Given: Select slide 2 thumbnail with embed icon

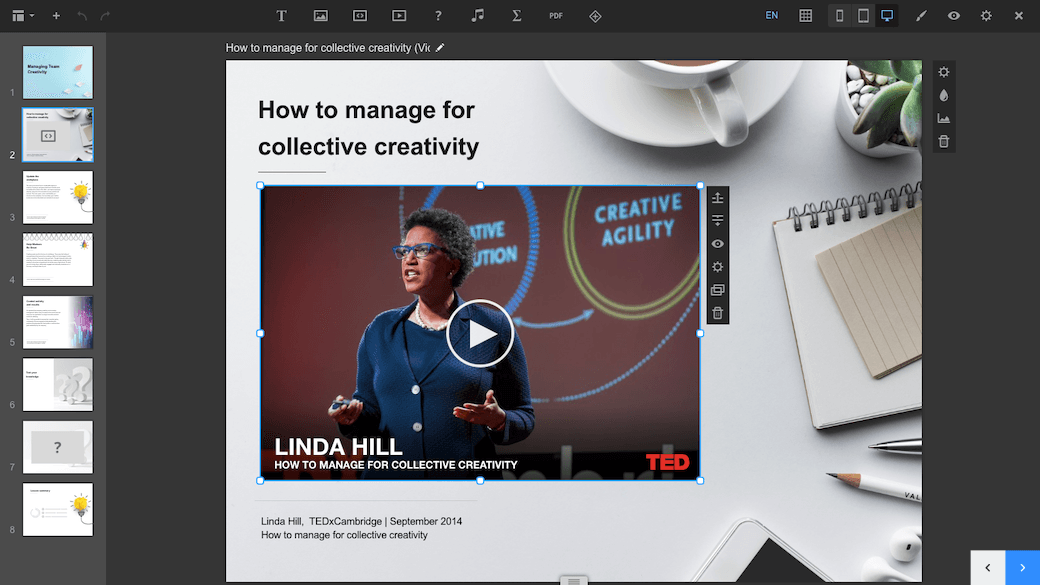Looking at the screenshot, I should (x=58, y=135).
